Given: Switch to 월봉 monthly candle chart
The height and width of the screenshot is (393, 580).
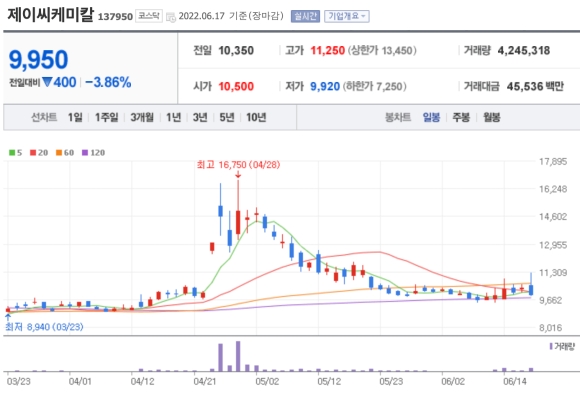Looking at the screenshot, I should (x=492, y=117).
